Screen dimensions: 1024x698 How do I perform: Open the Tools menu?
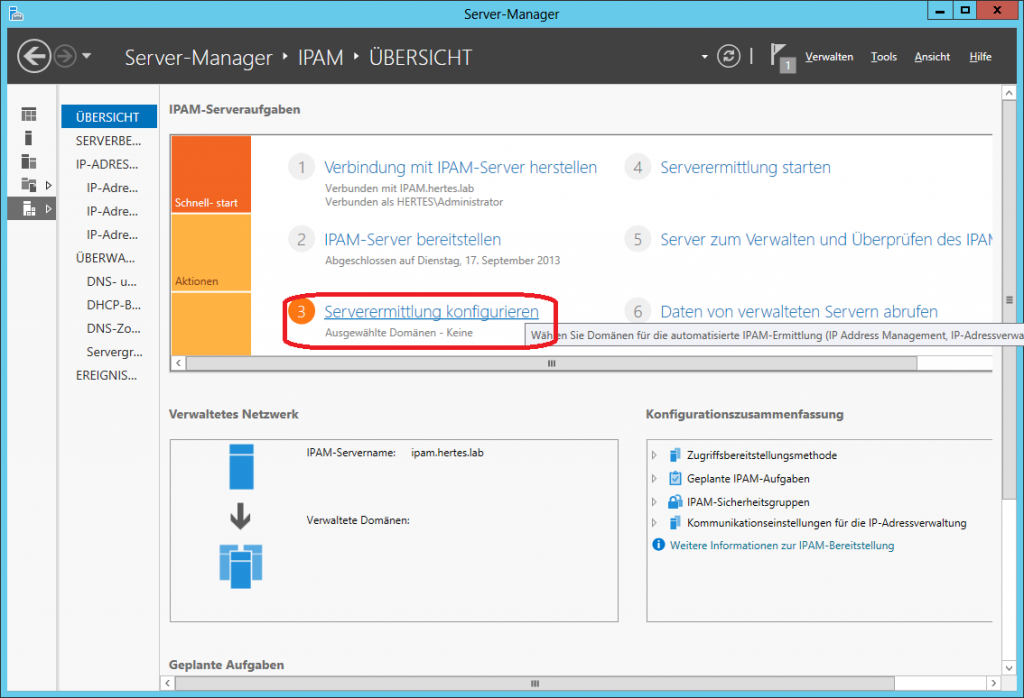coord(883,57)
